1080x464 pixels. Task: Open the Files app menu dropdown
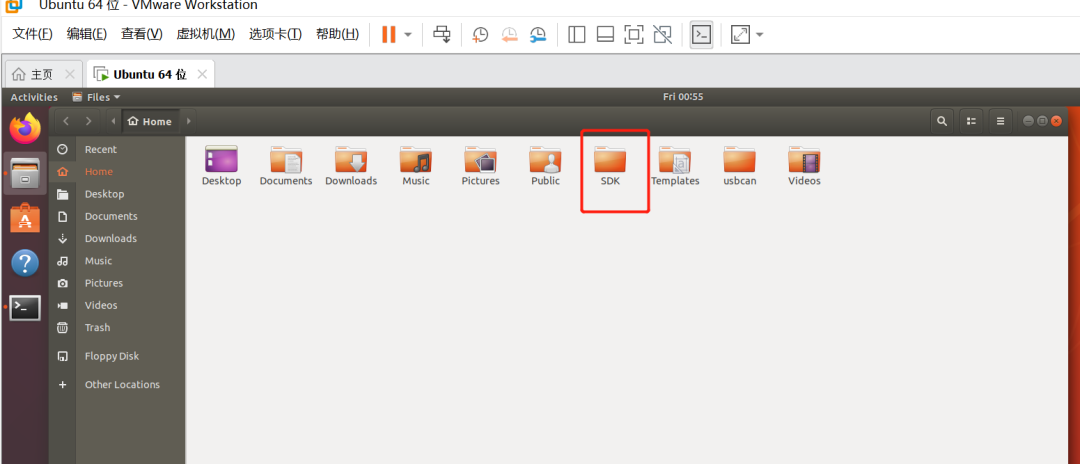tap(96, 97)
